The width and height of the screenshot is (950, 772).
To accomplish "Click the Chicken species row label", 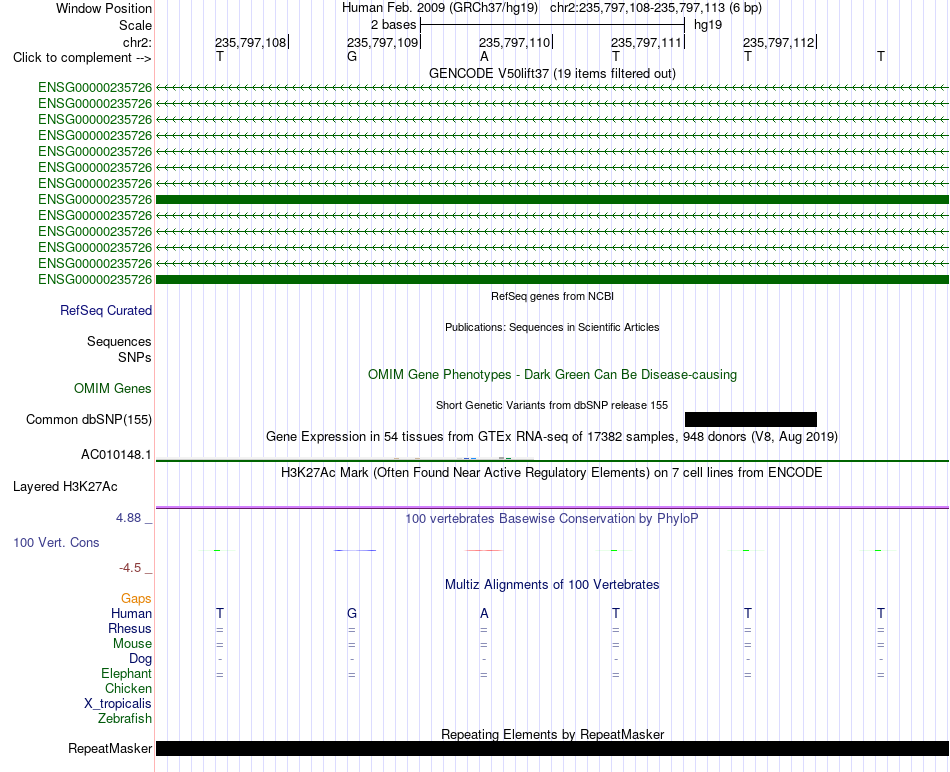I will (128, 688).
